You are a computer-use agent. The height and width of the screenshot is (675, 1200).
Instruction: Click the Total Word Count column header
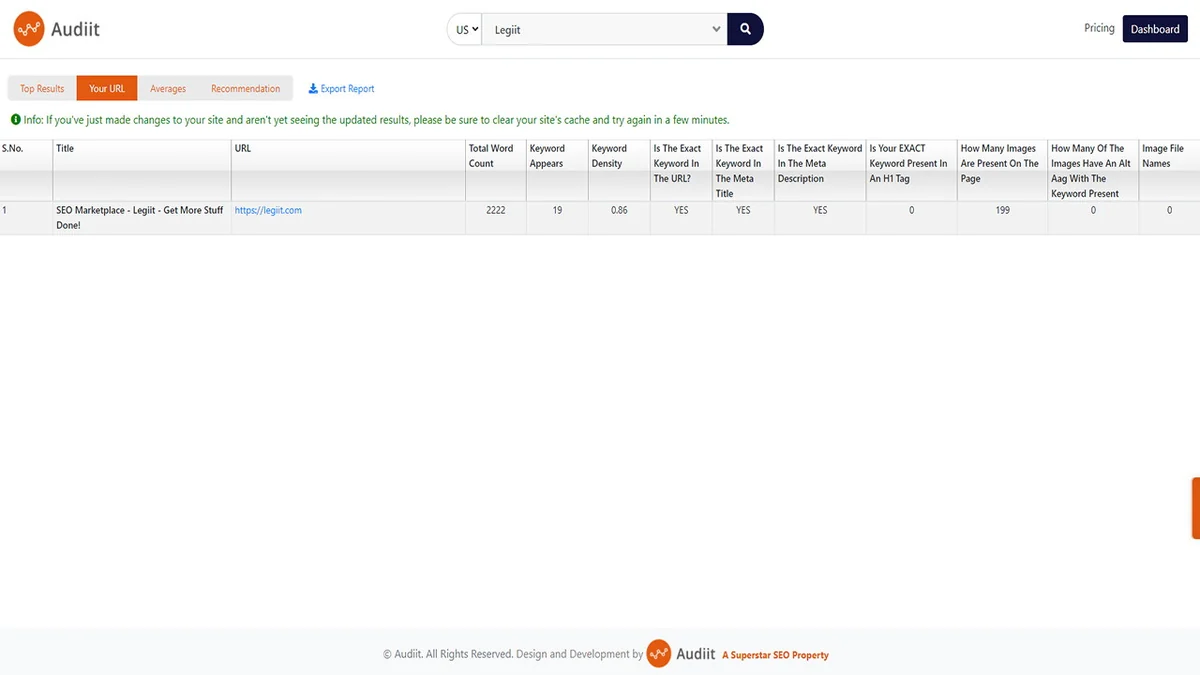pos(491,156)
